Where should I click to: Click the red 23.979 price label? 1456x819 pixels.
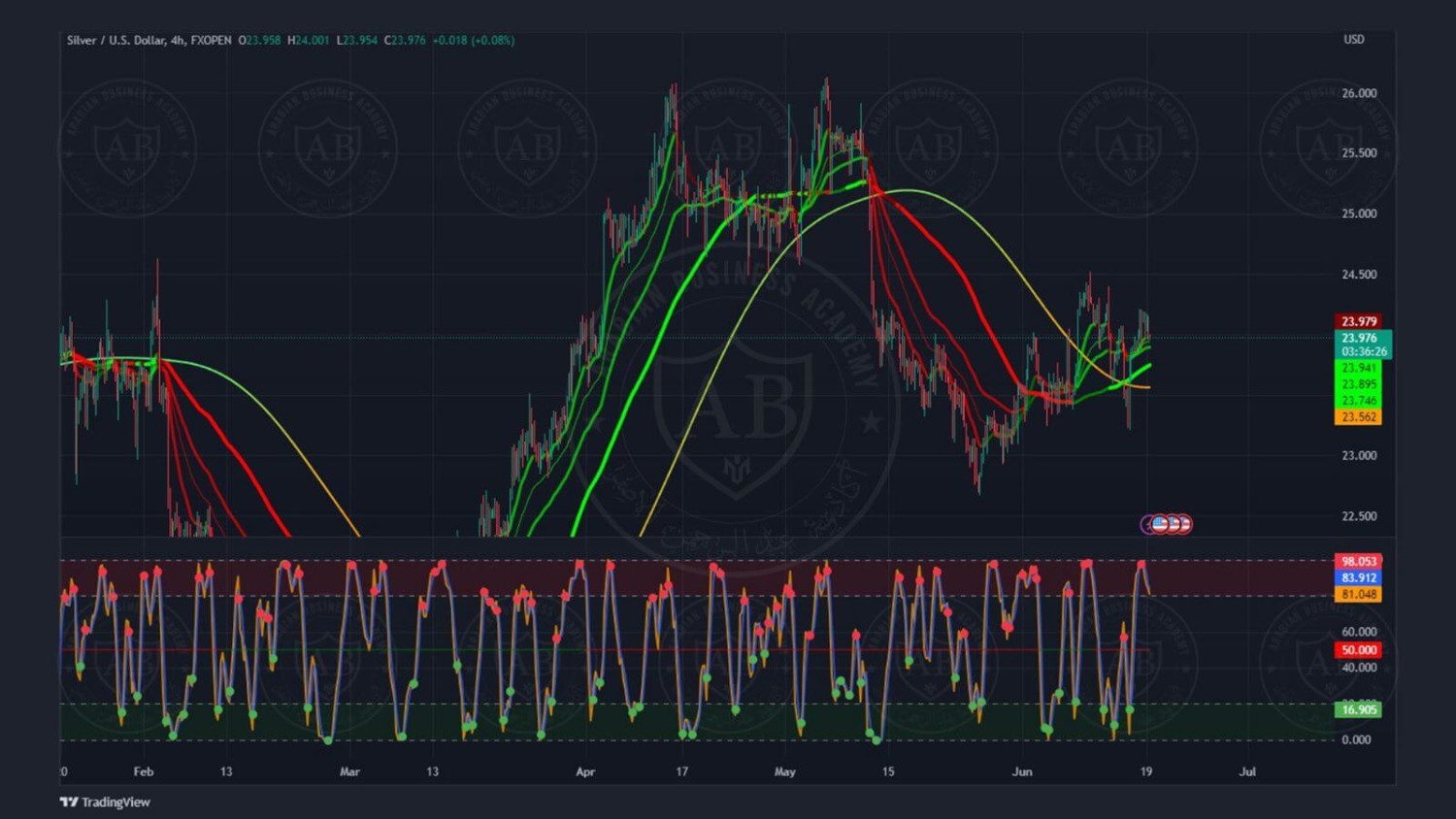[x=1359, y=321]
